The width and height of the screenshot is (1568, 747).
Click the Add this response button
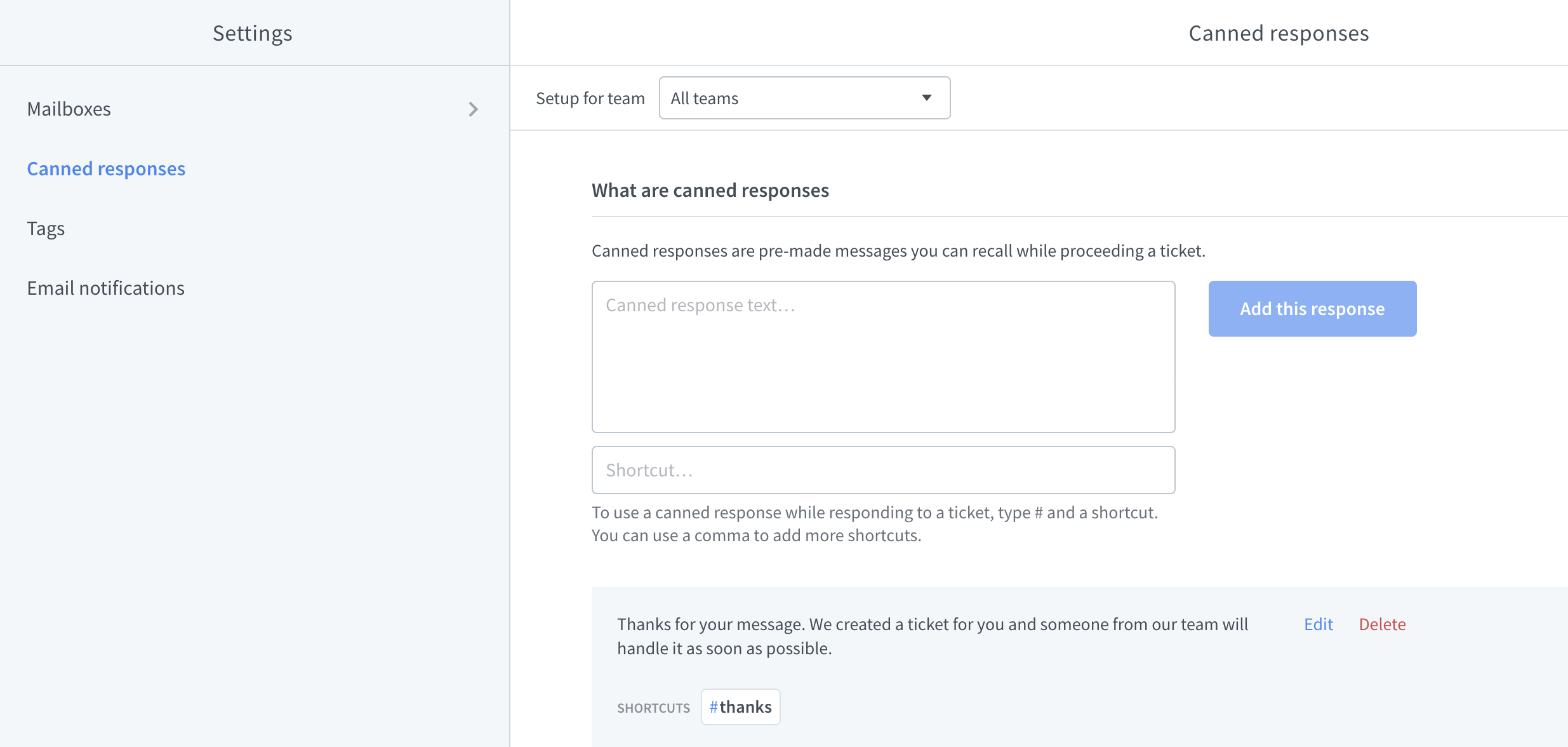tap(1312, 308)
